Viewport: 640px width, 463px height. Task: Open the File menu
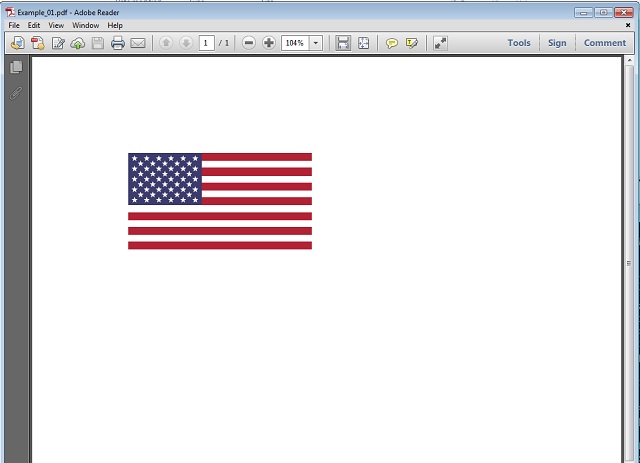[14, 25]
